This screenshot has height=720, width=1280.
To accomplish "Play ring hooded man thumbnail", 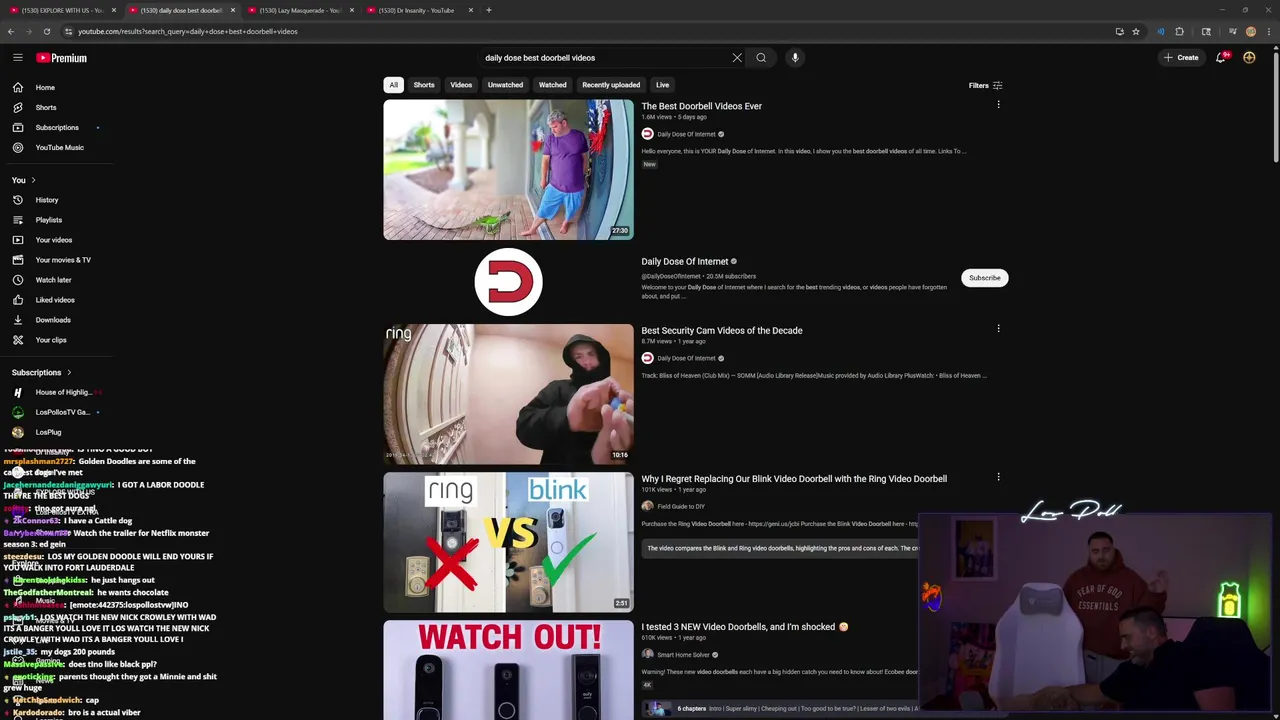I will tap(508, 394).
